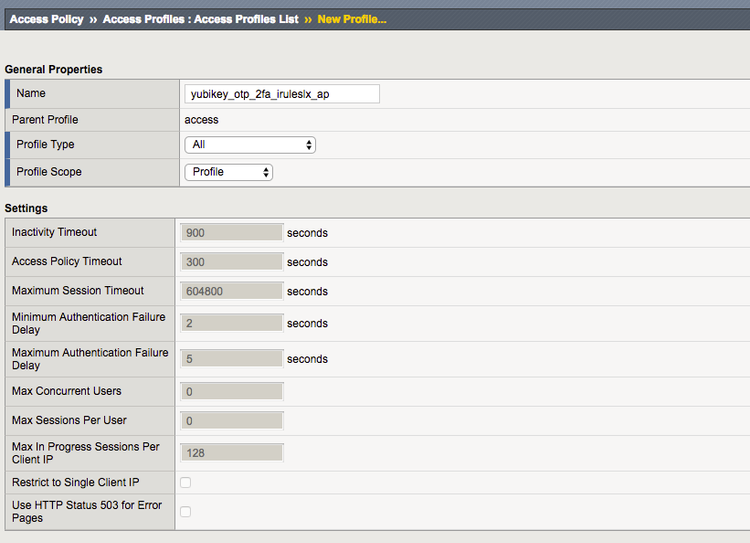Select the Max Concurrent Users field
This screenshot has height=543, width=750.
232,391
